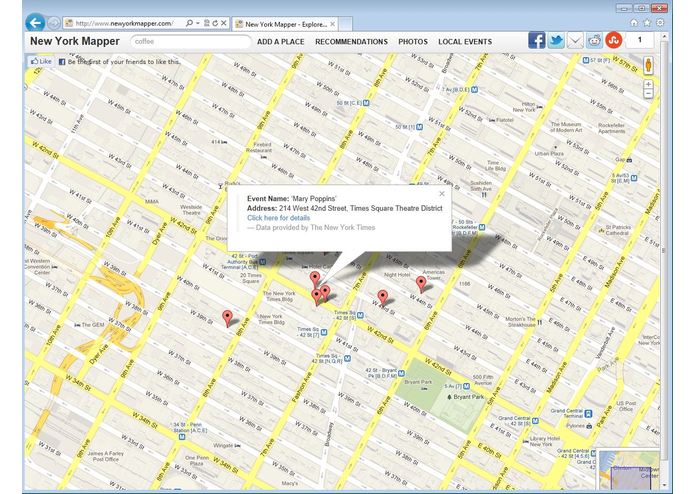This screenshot has height=494, width=695.
Task: Click the Rockefeller Apartments label
Action: [611, 128]
